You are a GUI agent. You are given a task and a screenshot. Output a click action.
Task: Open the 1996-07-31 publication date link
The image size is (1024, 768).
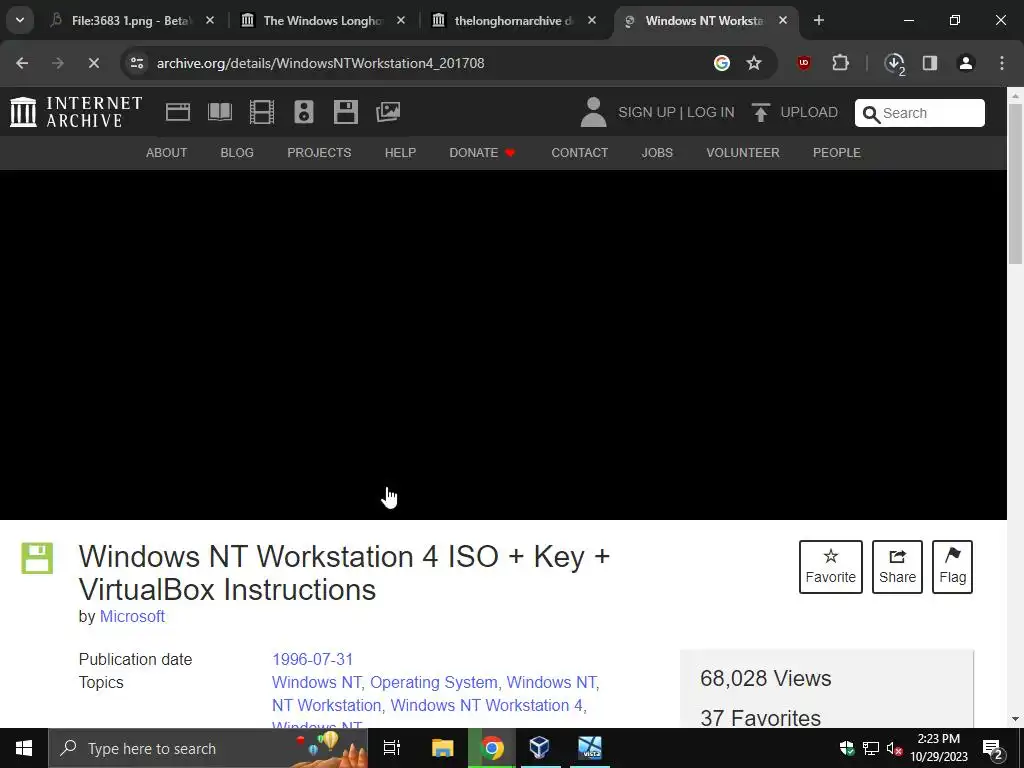pyautogui.click(x=312, y=660)
